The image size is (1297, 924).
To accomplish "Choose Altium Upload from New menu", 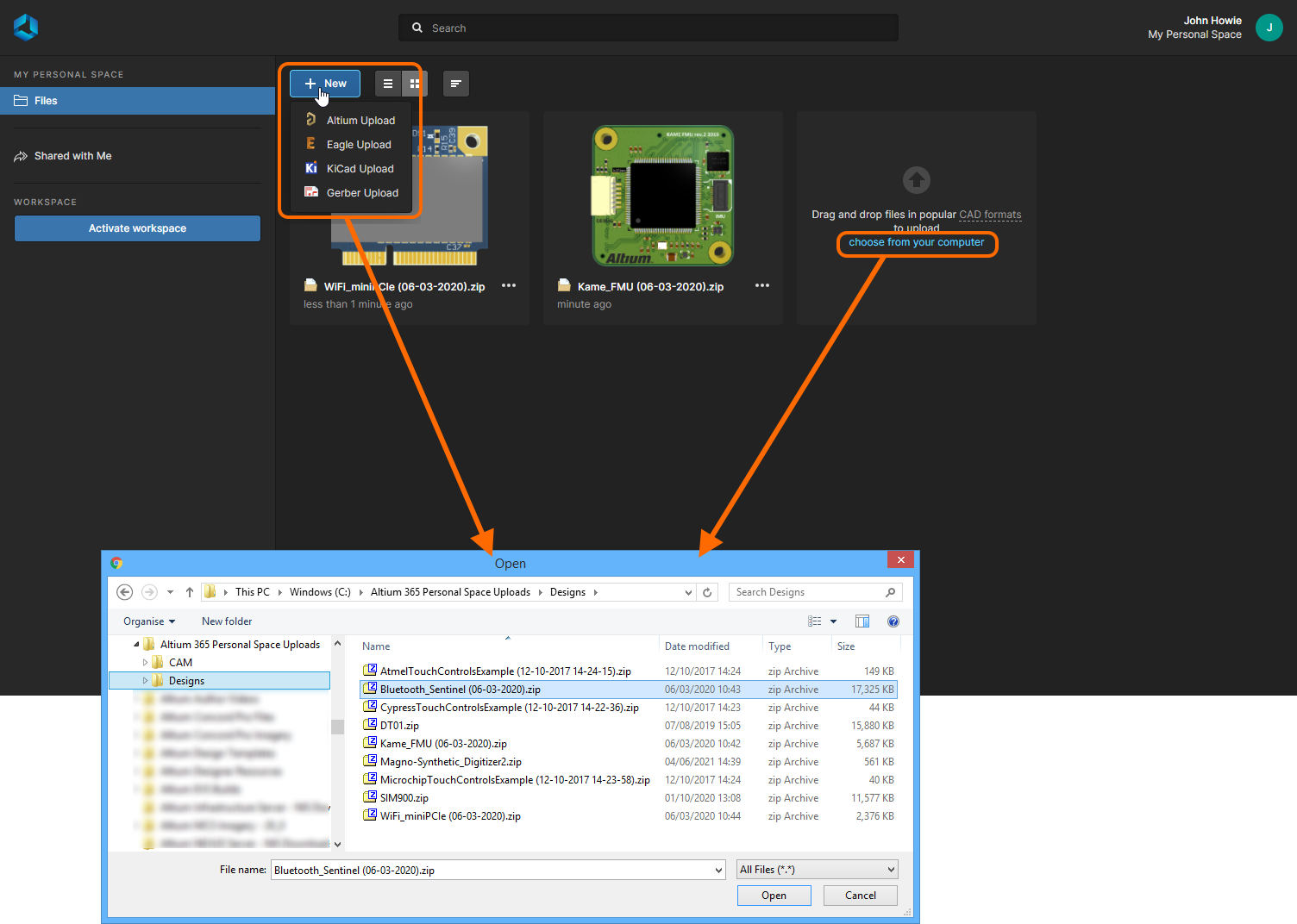I will point(360,121).
